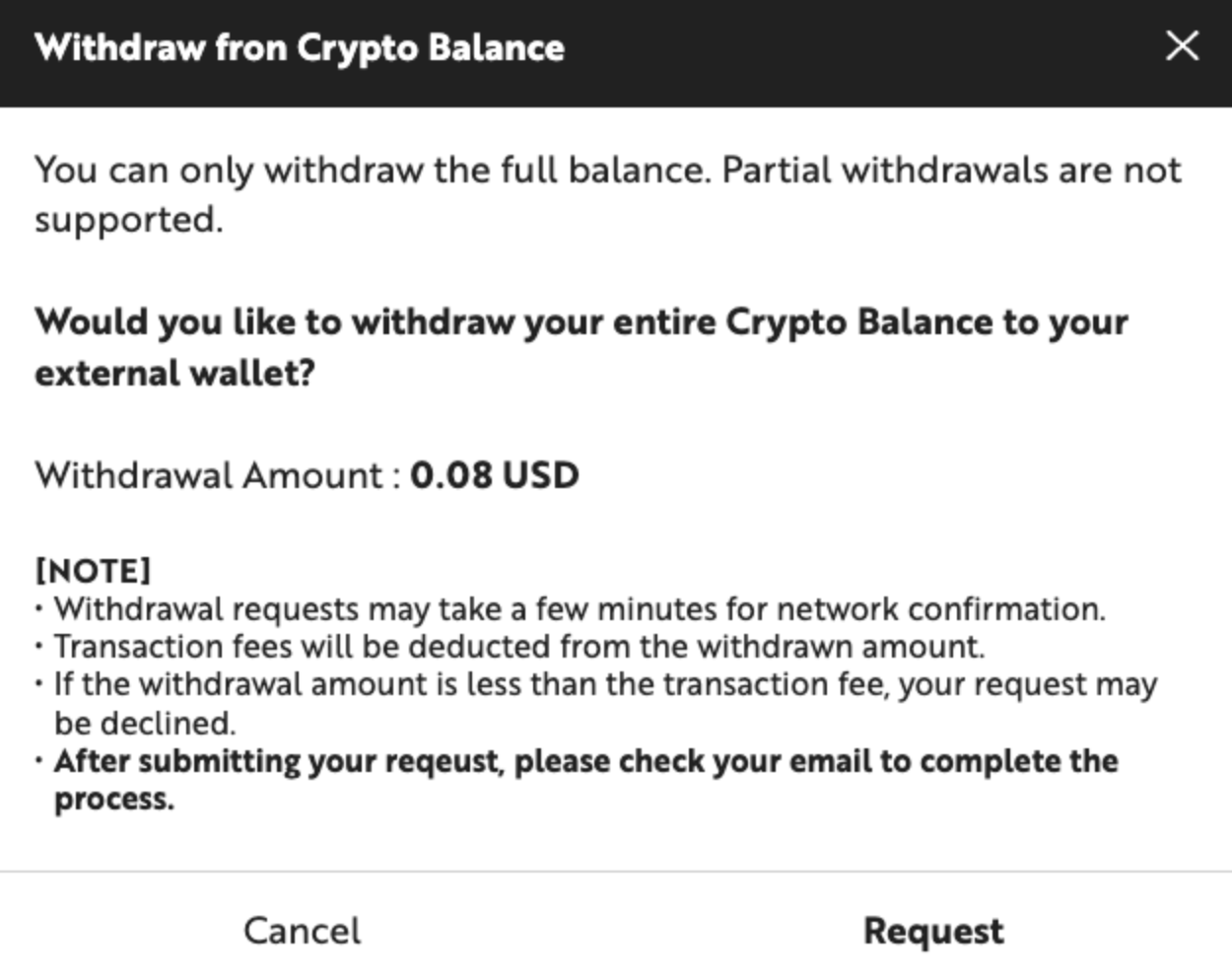Click the bolded withdrawal confirmation question
1232x978 pixels.
[582, 343]
